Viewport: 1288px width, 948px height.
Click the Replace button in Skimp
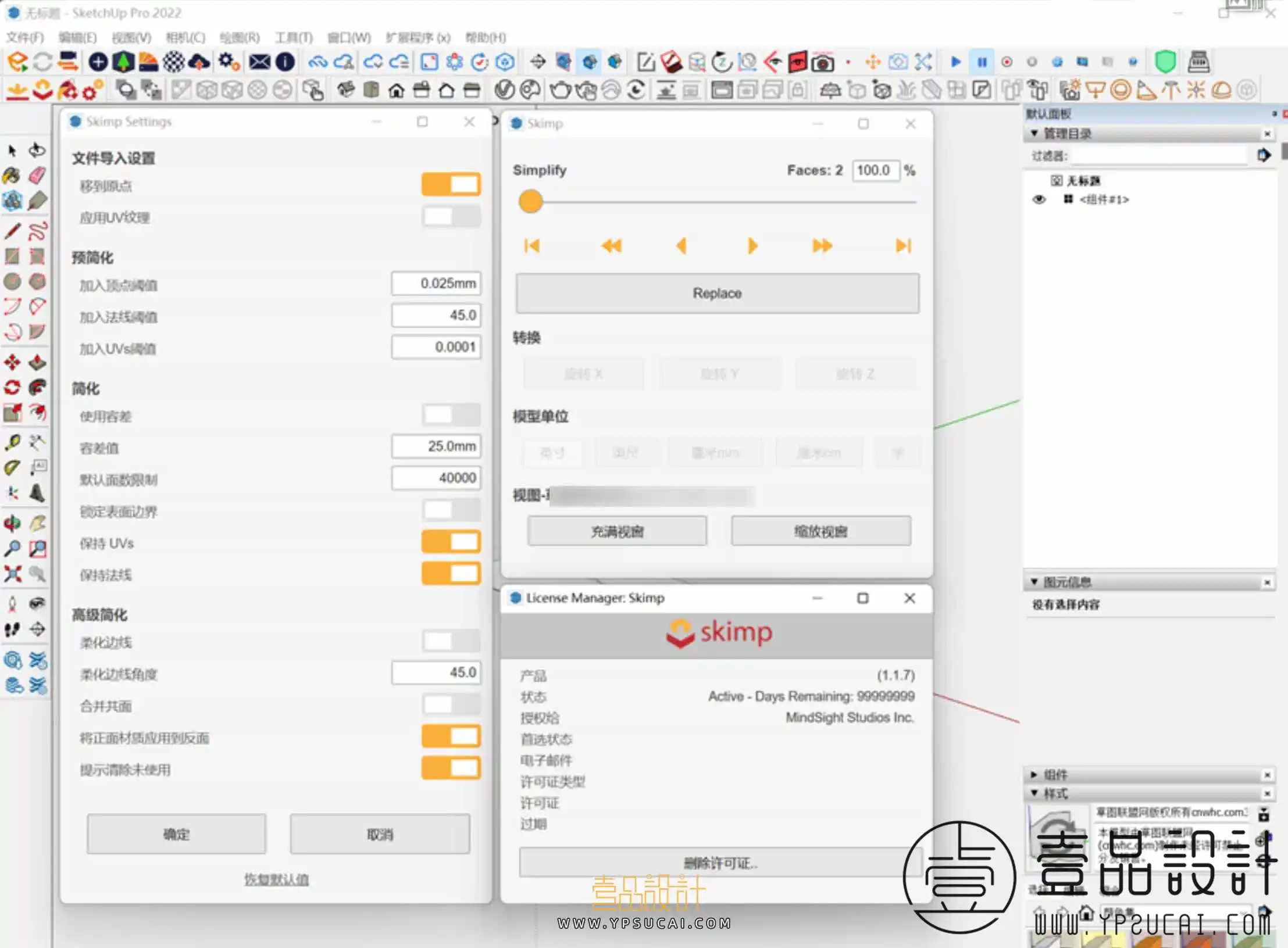717,293
